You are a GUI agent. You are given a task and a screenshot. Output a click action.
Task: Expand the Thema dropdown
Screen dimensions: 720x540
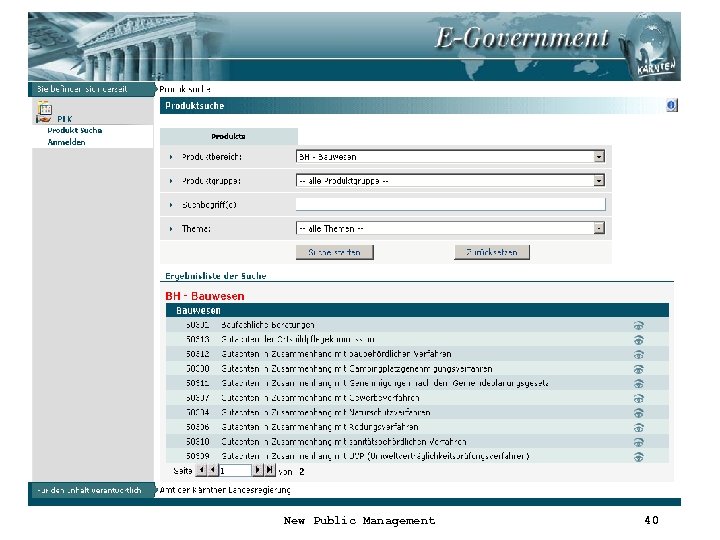pyautogui.click(x=599, y=228)
